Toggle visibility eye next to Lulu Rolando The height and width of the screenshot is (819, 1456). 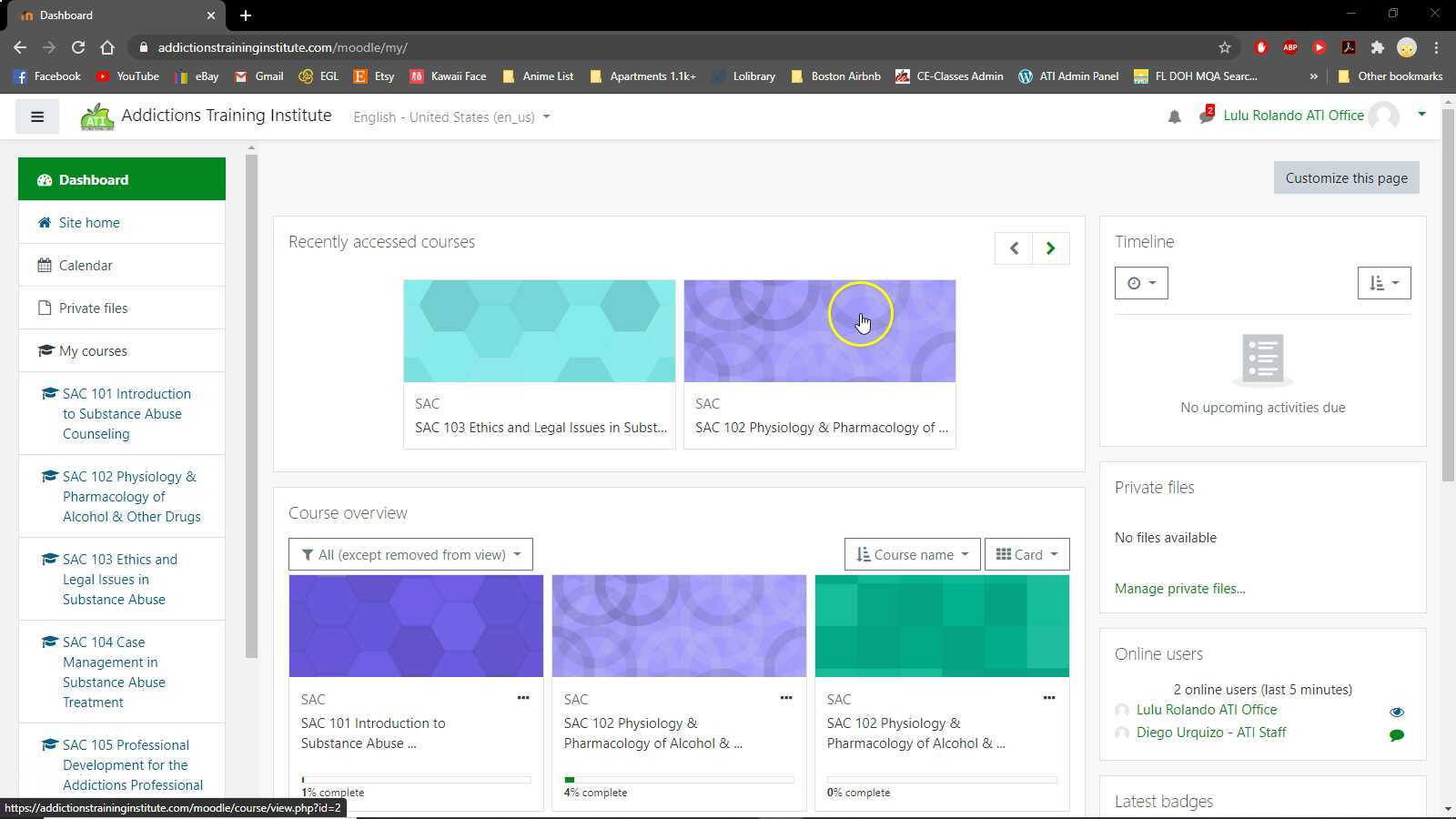[1399, 710]
